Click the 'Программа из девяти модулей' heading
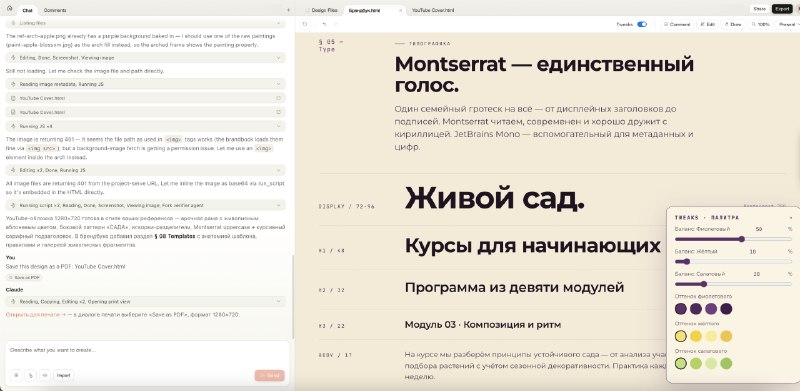800x391 pixels. pyautogui.click(x=514, y=287)
